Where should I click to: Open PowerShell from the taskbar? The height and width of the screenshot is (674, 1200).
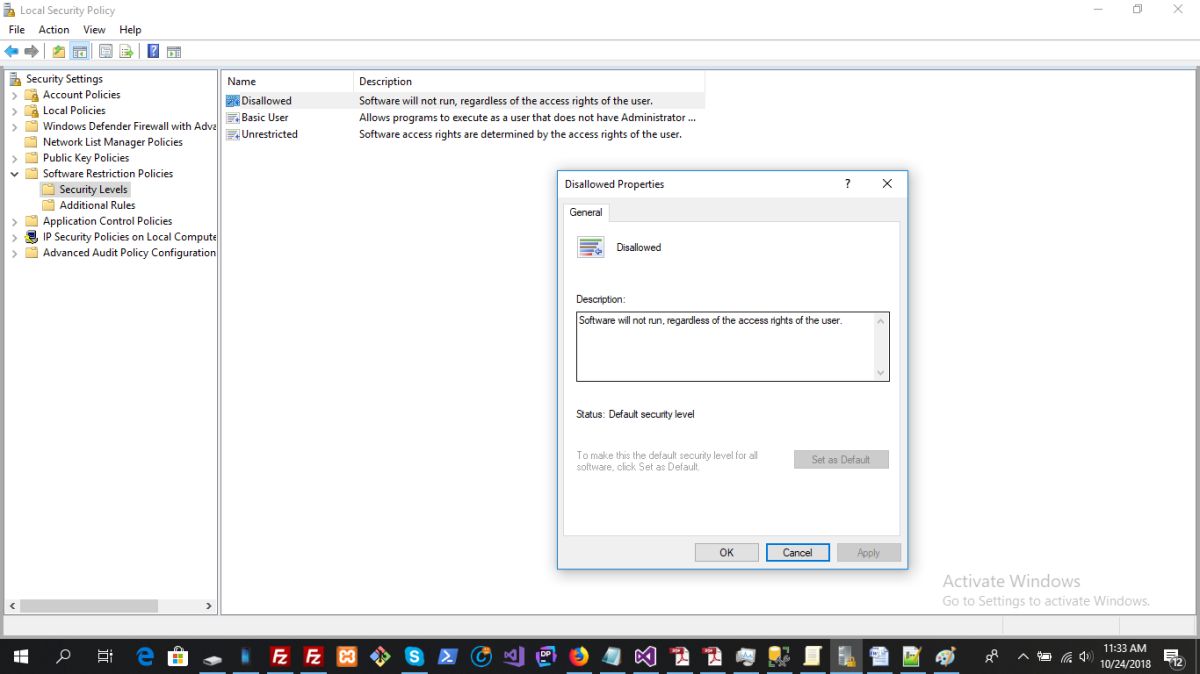click(447, 657)
